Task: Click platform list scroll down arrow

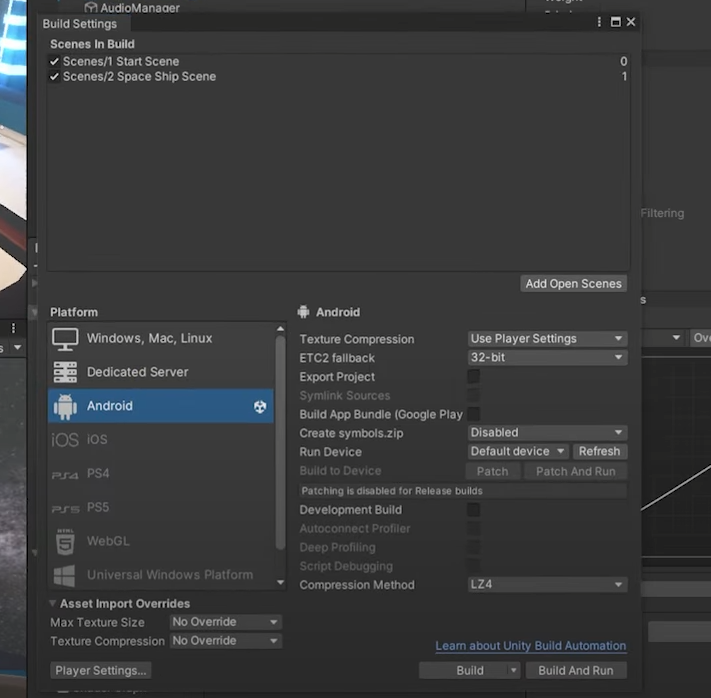Action: [x=280, y=582]
